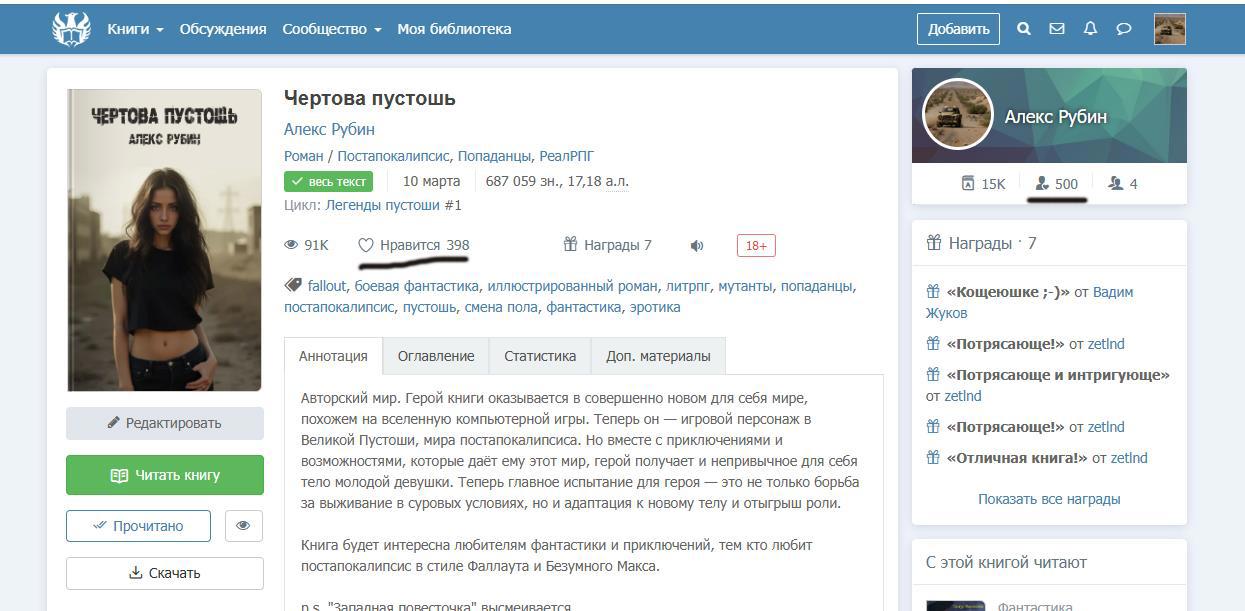The image size is (1245, 611).
Task: Open Обсуждения in the top menu
Action: 223,29
